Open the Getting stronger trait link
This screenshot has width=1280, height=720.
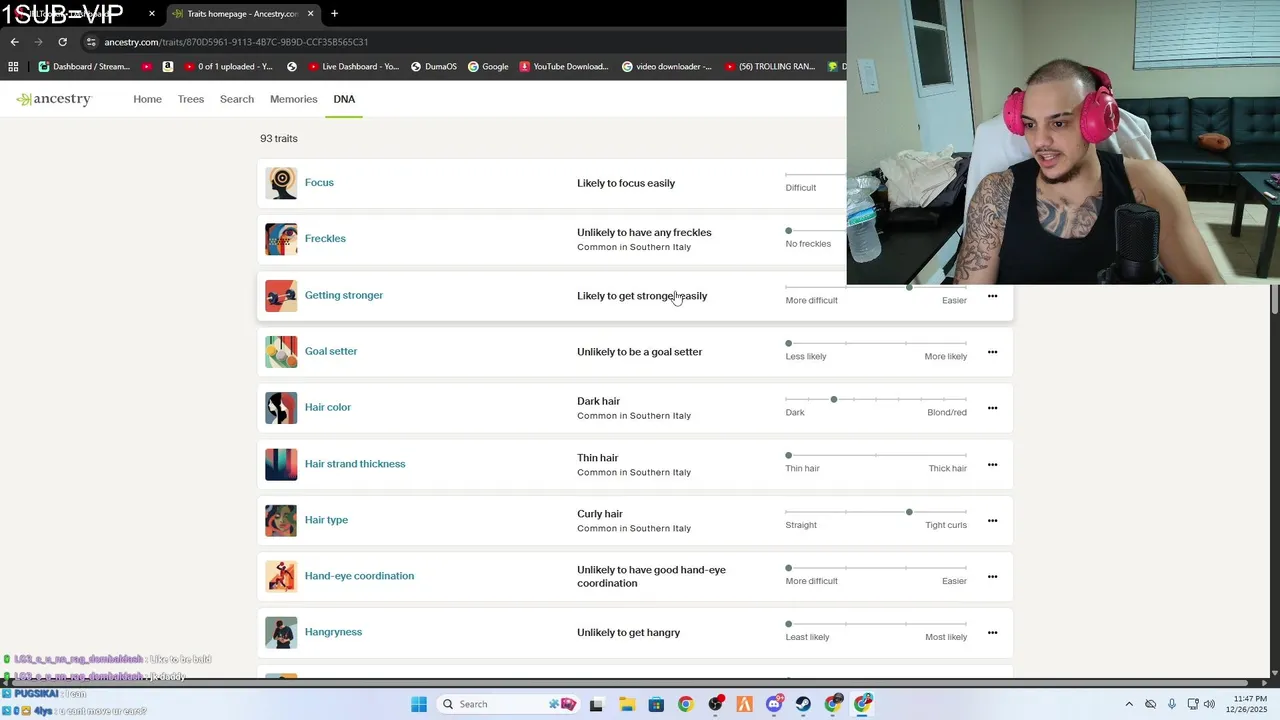tap(344, 295)
